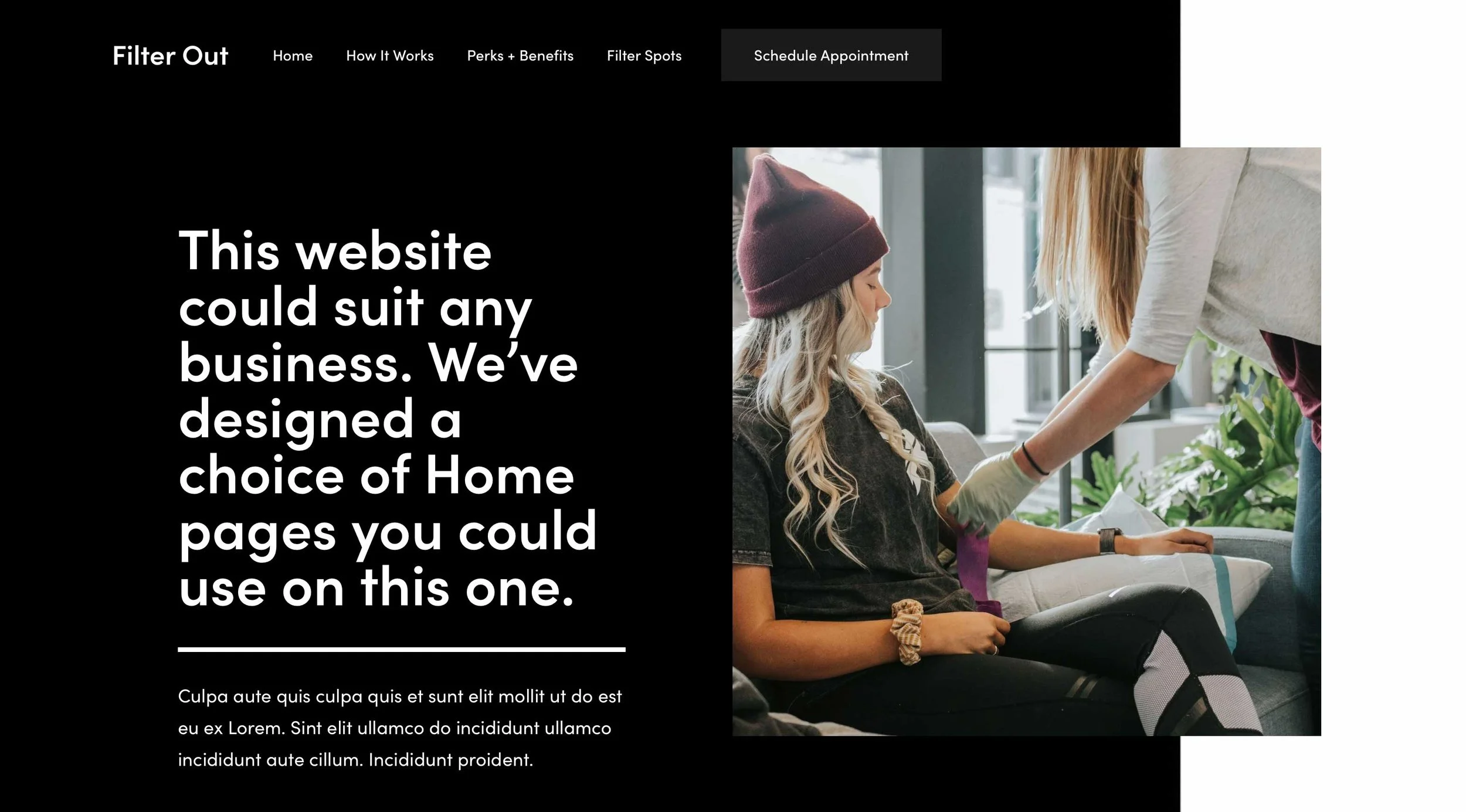Go to the How It Works page
This screenshot has height=812, width=1466.
coord(390,56)
